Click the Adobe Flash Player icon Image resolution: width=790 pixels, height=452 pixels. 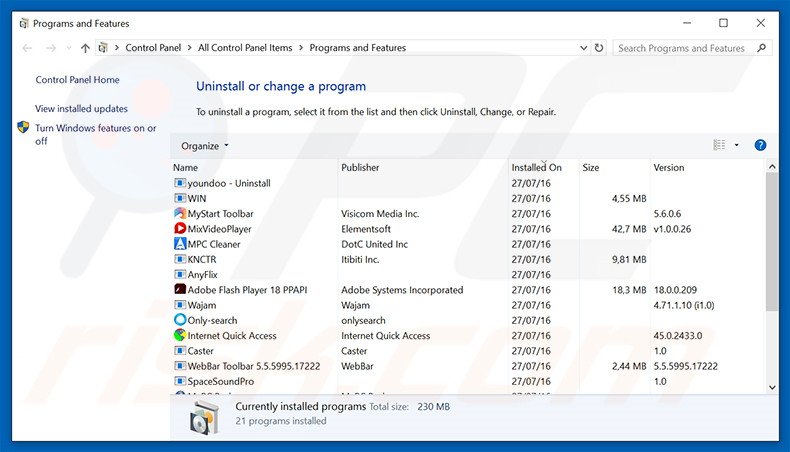[x=180, y=289]
